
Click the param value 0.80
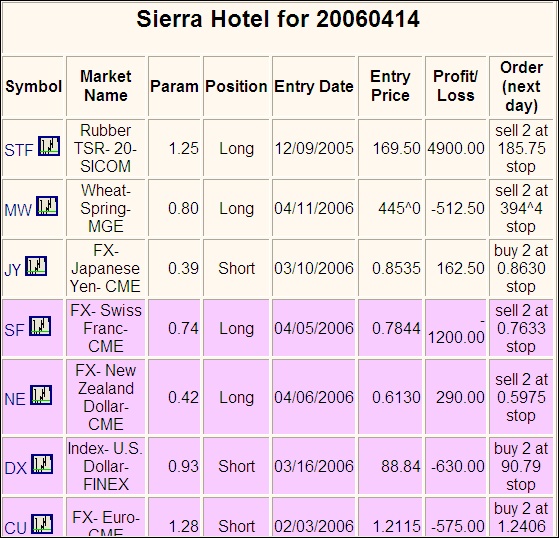[183, 209]
